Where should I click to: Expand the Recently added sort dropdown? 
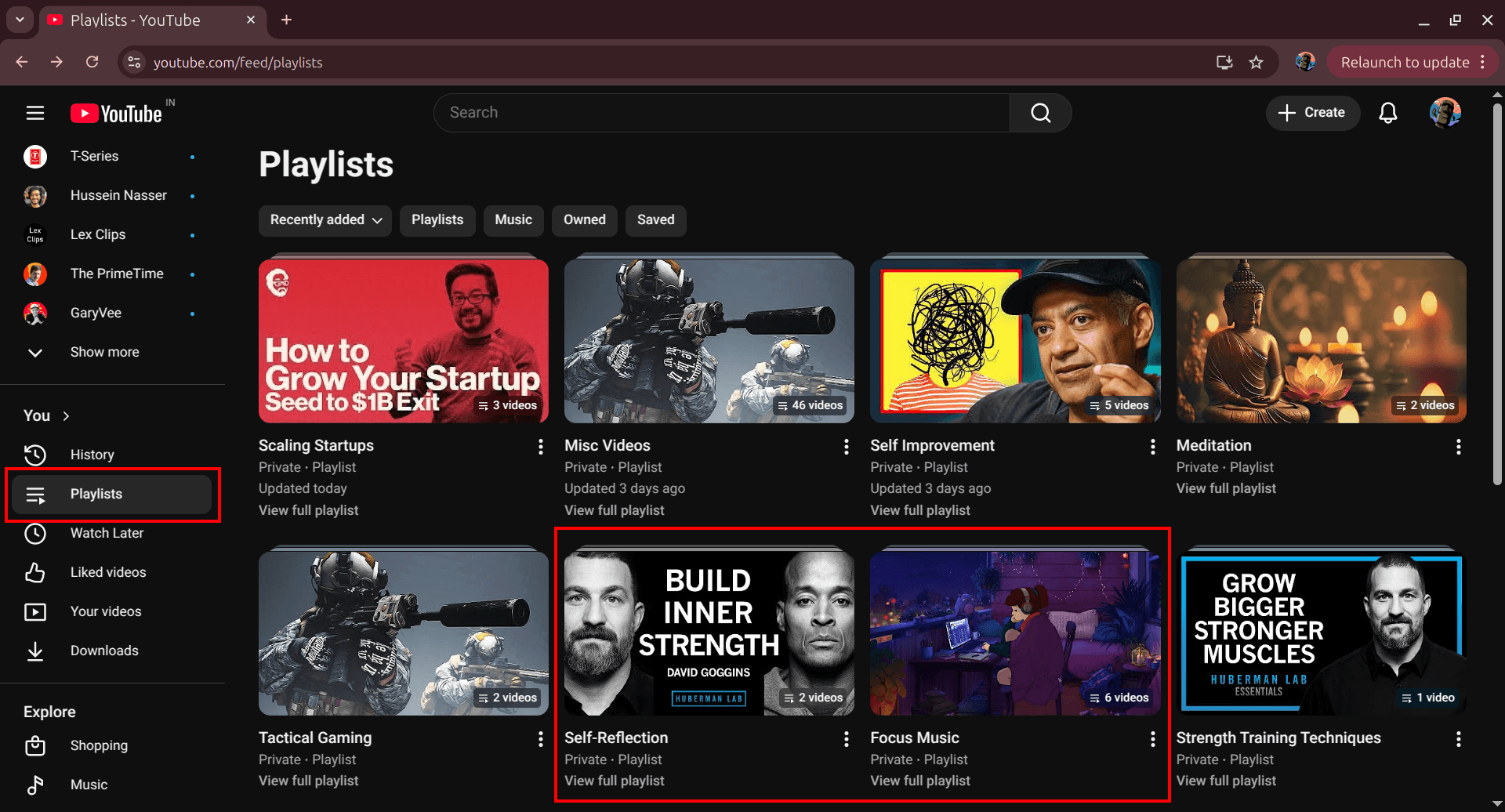[x=325, y=220]
